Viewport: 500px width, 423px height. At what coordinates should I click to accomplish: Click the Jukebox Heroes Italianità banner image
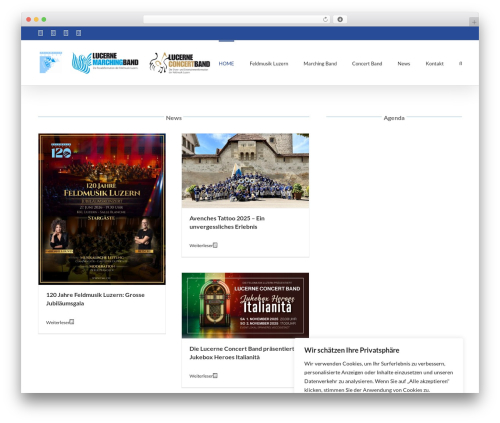pyautogui.click(x=245, y=305)
